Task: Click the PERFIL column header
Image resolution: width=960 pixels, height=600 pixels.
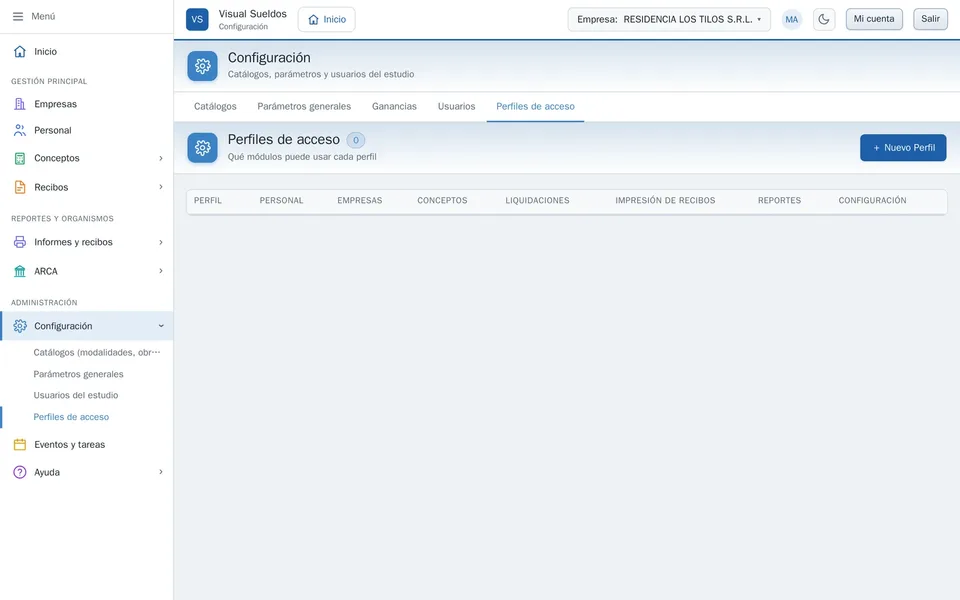Action: click(208, 201)
